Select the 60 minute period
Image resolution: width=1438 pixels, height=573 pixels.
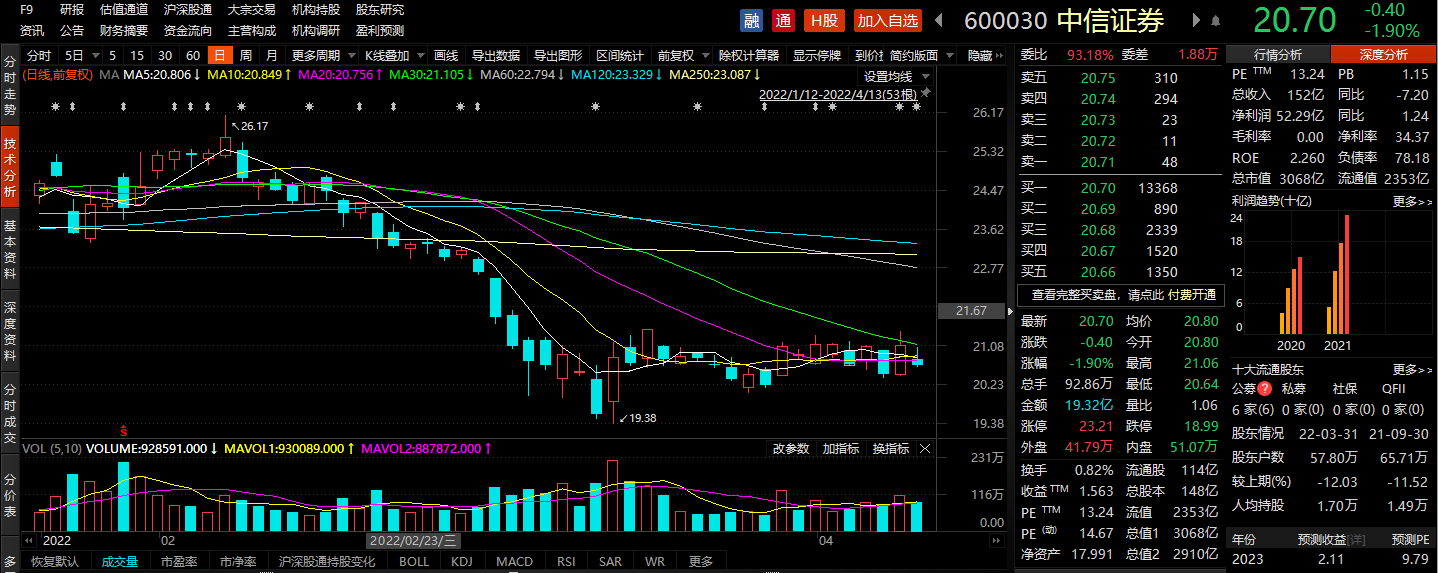coord(192,56)
